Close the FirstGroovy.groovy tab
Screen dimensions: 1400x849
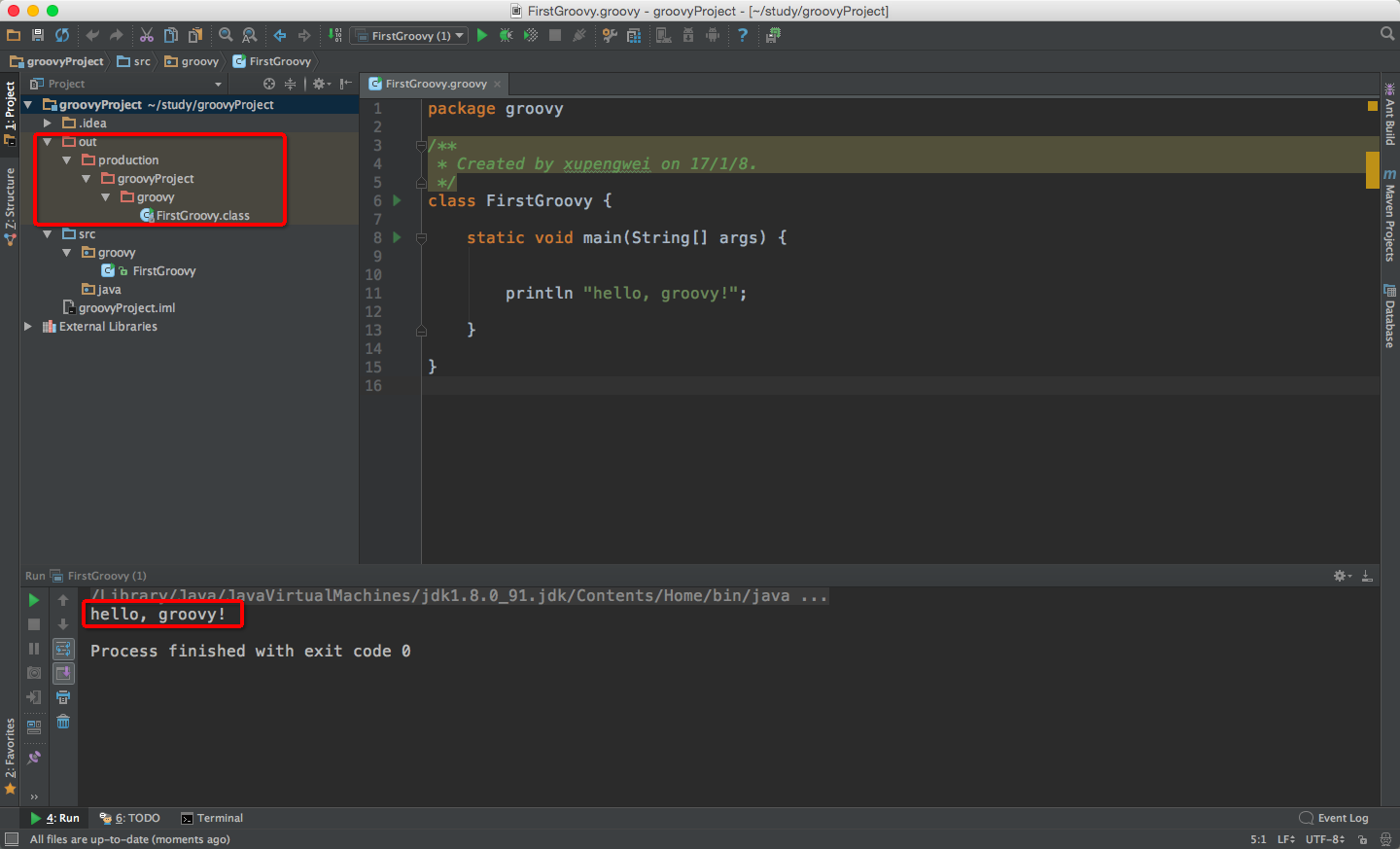tap(498, 84)
